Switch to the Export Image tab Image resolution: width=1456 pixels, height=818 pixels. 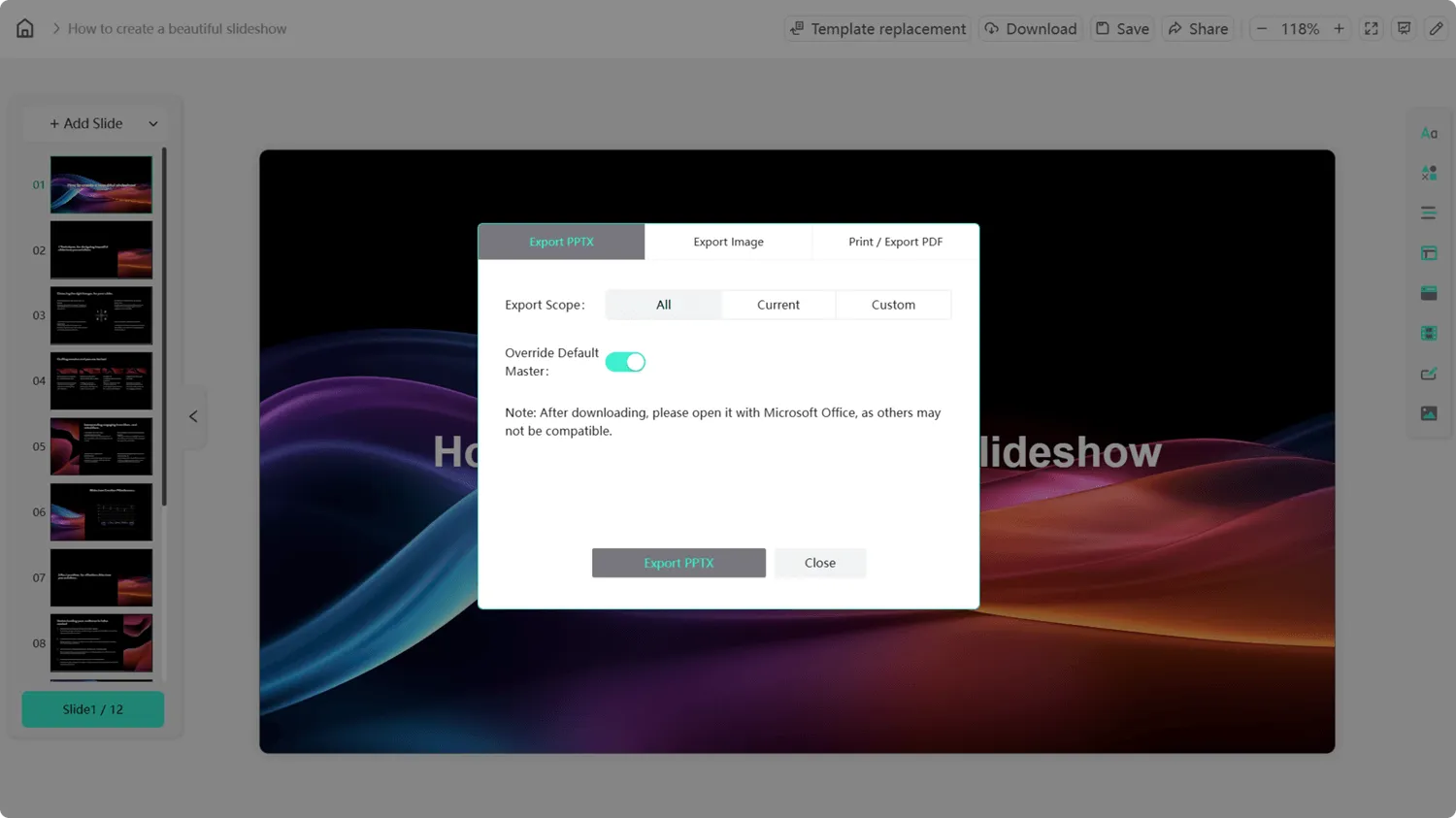(x=728, y=242)
